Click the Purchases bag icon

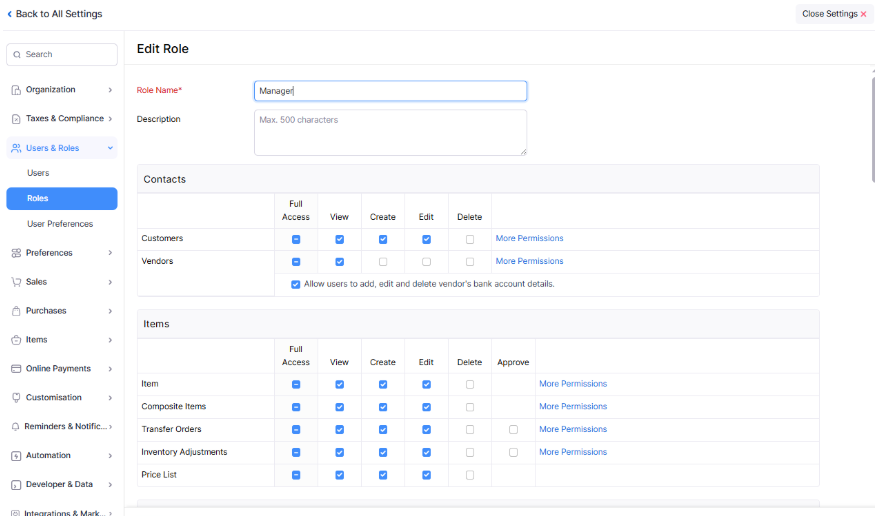16,311
